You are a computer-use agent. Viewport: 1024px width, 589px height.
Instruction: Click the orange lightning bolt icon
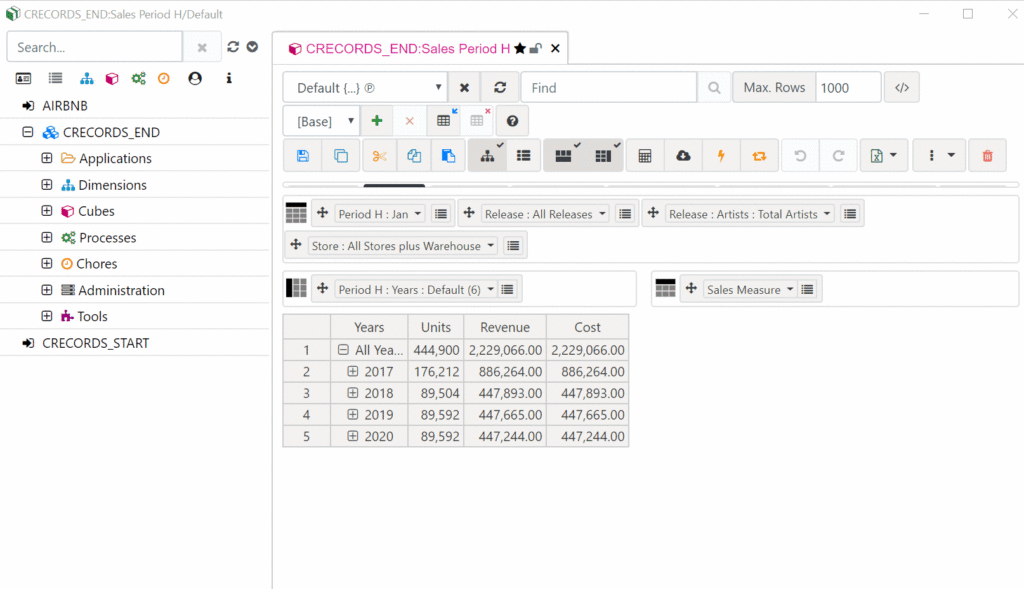[721, 156]
